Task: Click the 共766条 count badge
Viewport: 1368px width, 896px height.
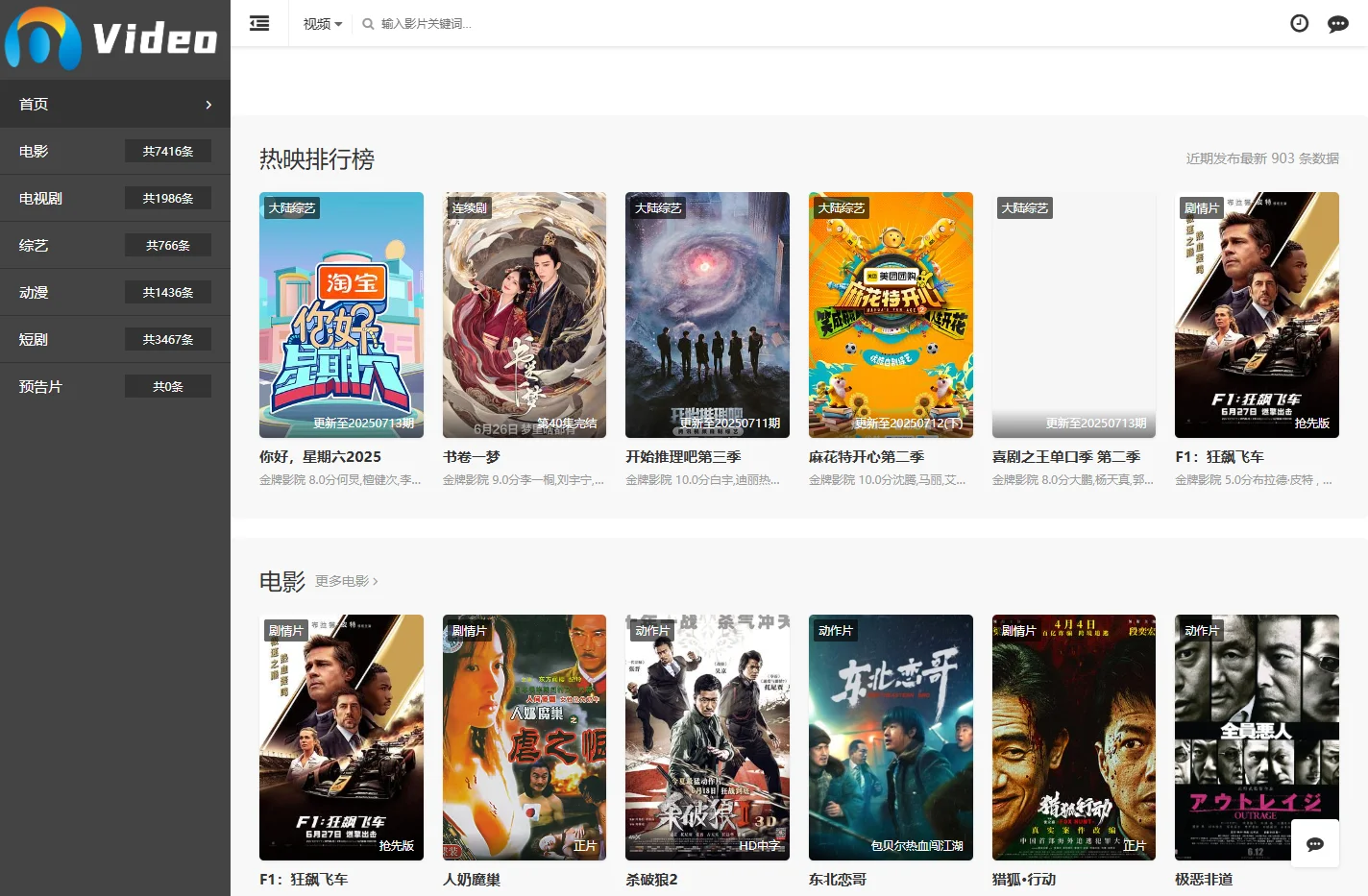Action: point(168,245)
